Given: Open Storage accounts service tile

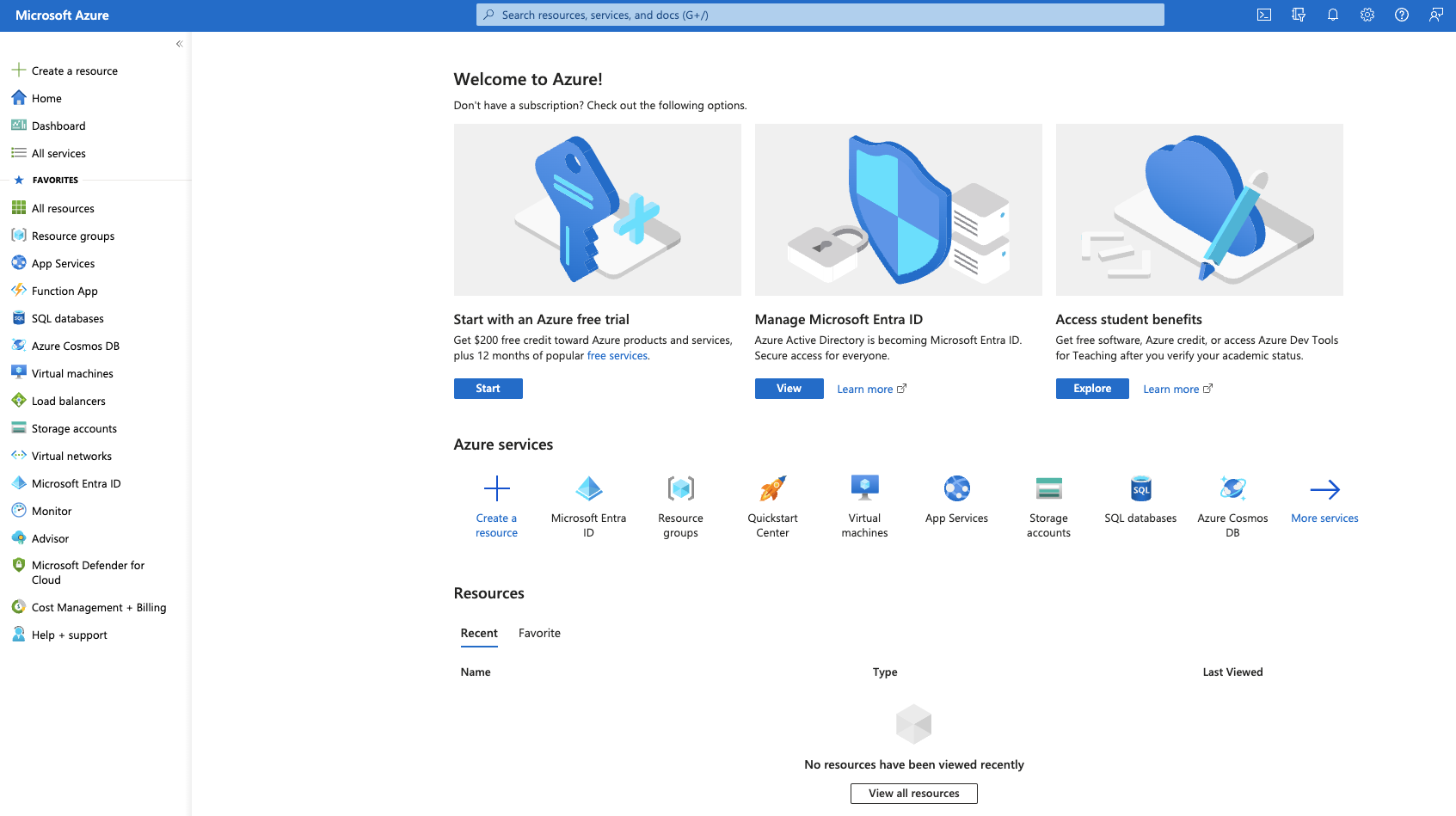Looking at the screenshot, I should click(1048, 506).
